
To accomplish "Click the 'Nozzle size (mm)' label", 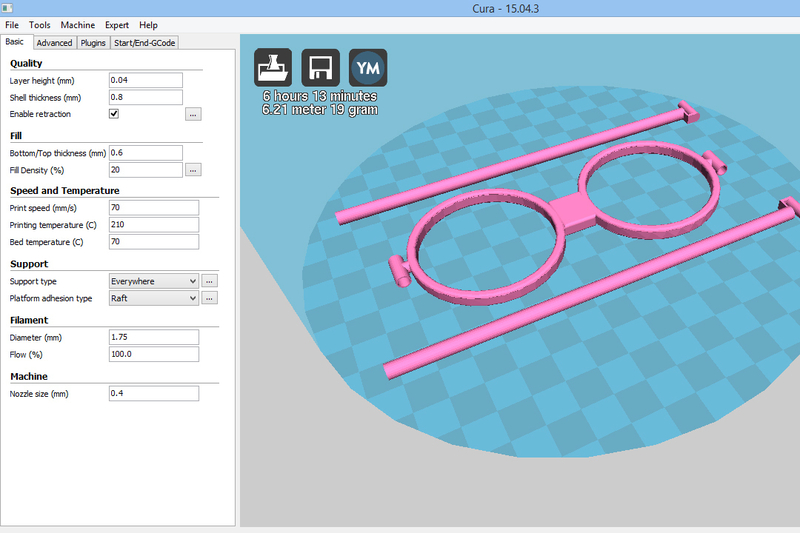I will [39, 394].
